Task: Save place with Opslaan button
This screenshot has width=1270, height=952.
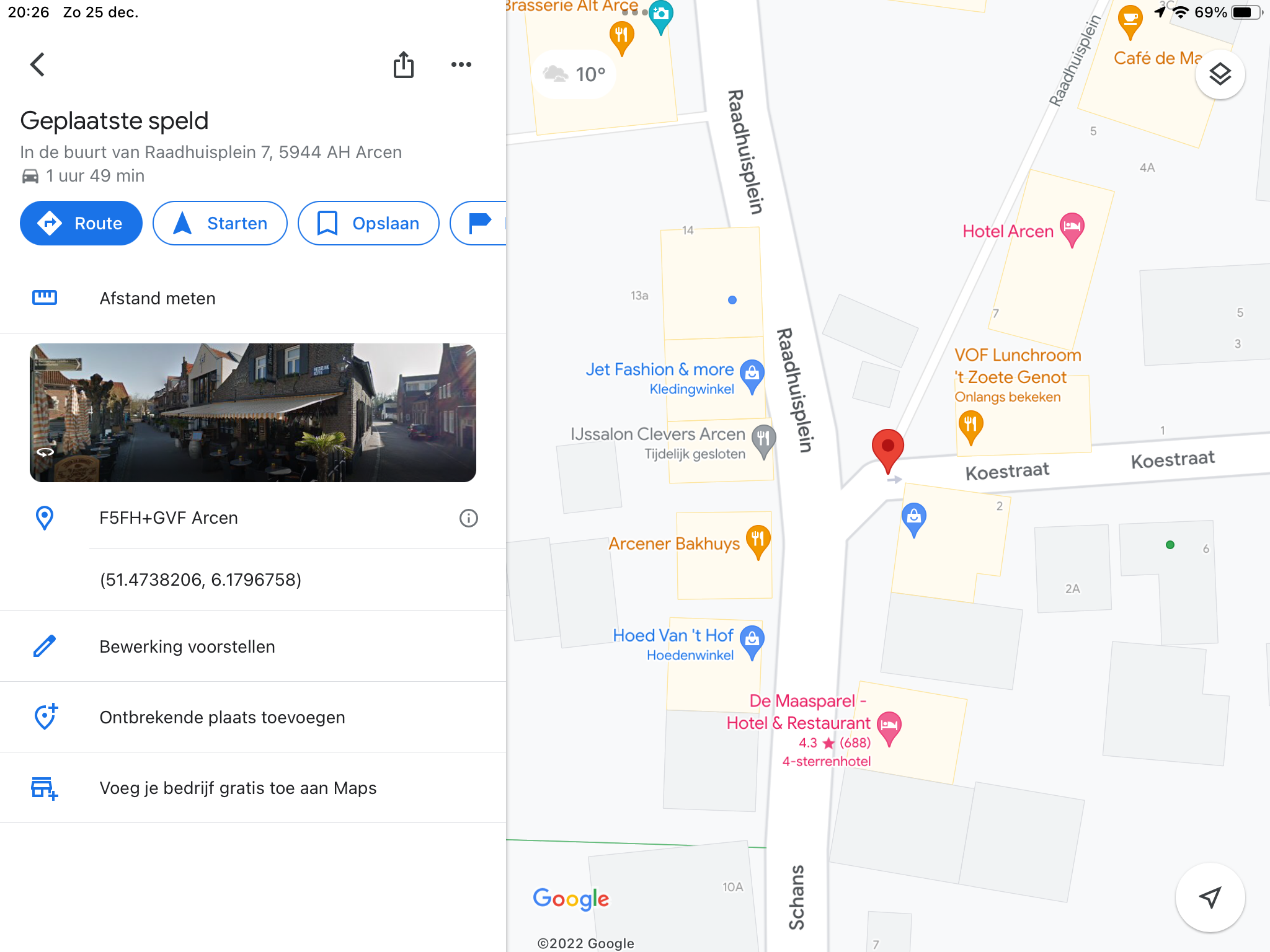Action: click(368, 223)
